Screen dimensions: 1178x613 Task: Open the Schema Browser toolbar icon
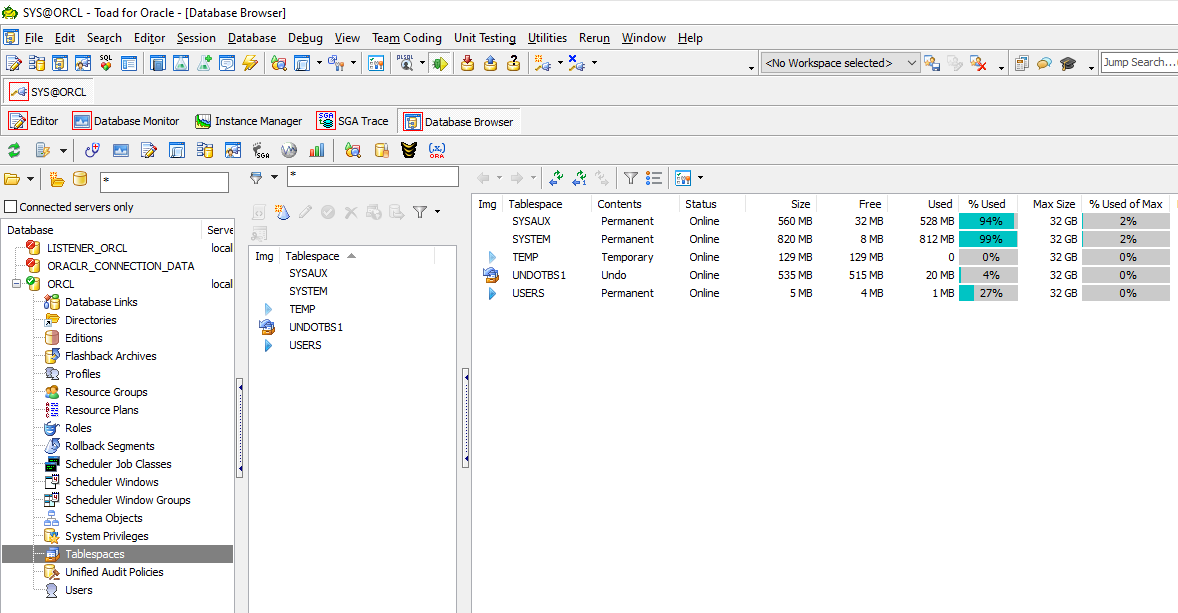click(36, 64)
